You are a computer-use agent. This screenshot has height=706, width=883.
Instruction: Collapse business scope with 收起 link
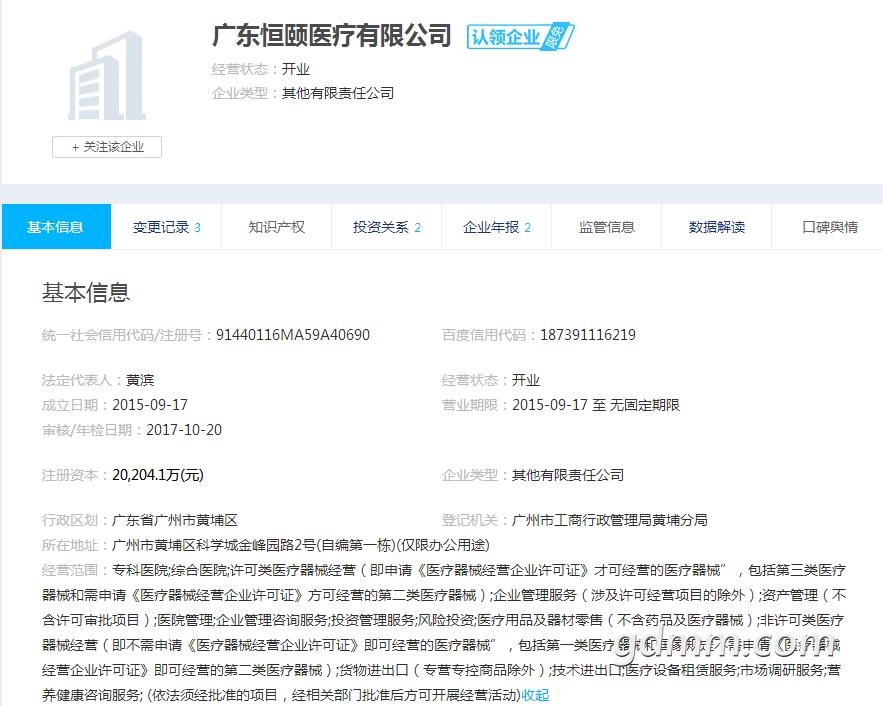coord(535,695)
